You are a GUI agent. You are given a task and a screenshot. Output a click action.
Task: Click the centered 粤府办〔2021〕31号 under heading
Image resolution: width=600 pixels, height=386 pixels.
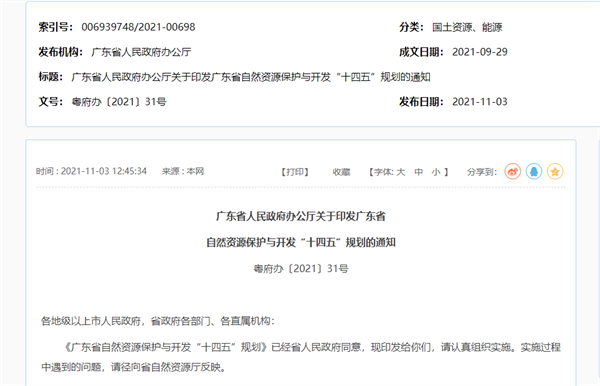point(301,269)
